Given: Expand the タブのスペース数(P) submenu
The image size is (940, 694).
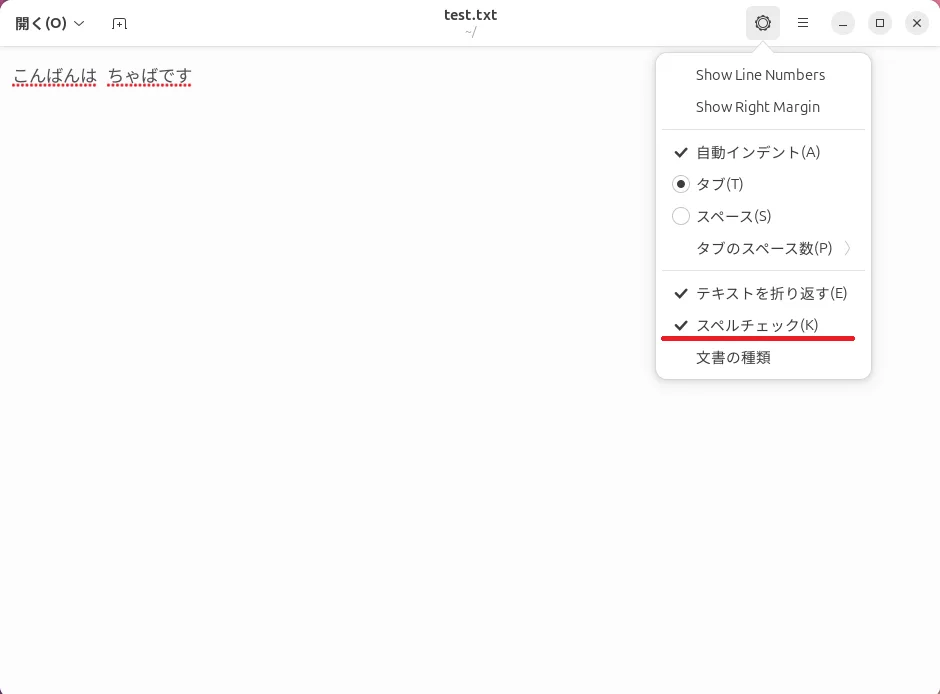Looking at the screenshot, I should pyautogui.click(x=763, y=248).
